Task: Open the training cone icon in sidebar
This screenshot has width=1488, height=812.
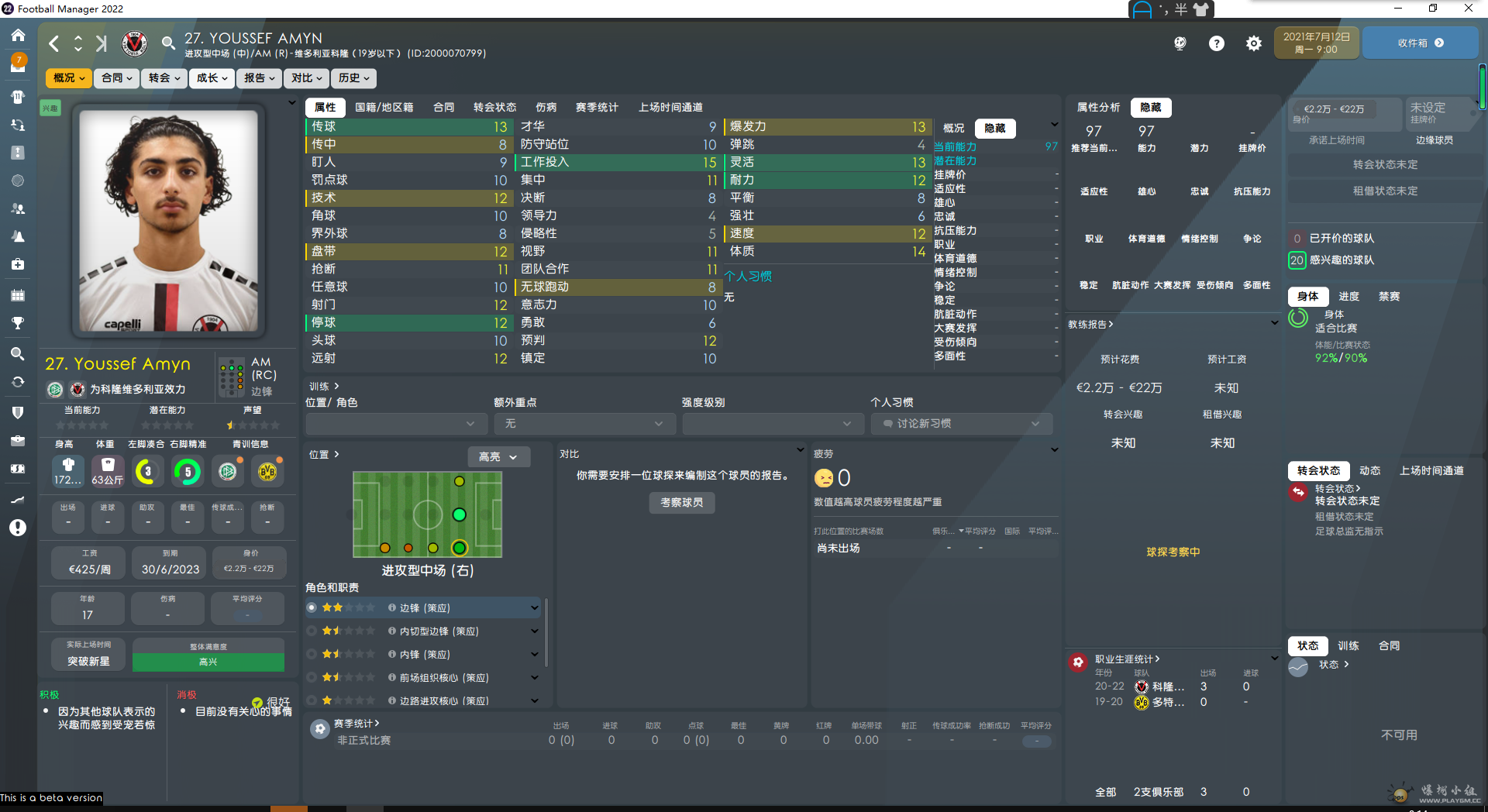Action: pos(18,236)
